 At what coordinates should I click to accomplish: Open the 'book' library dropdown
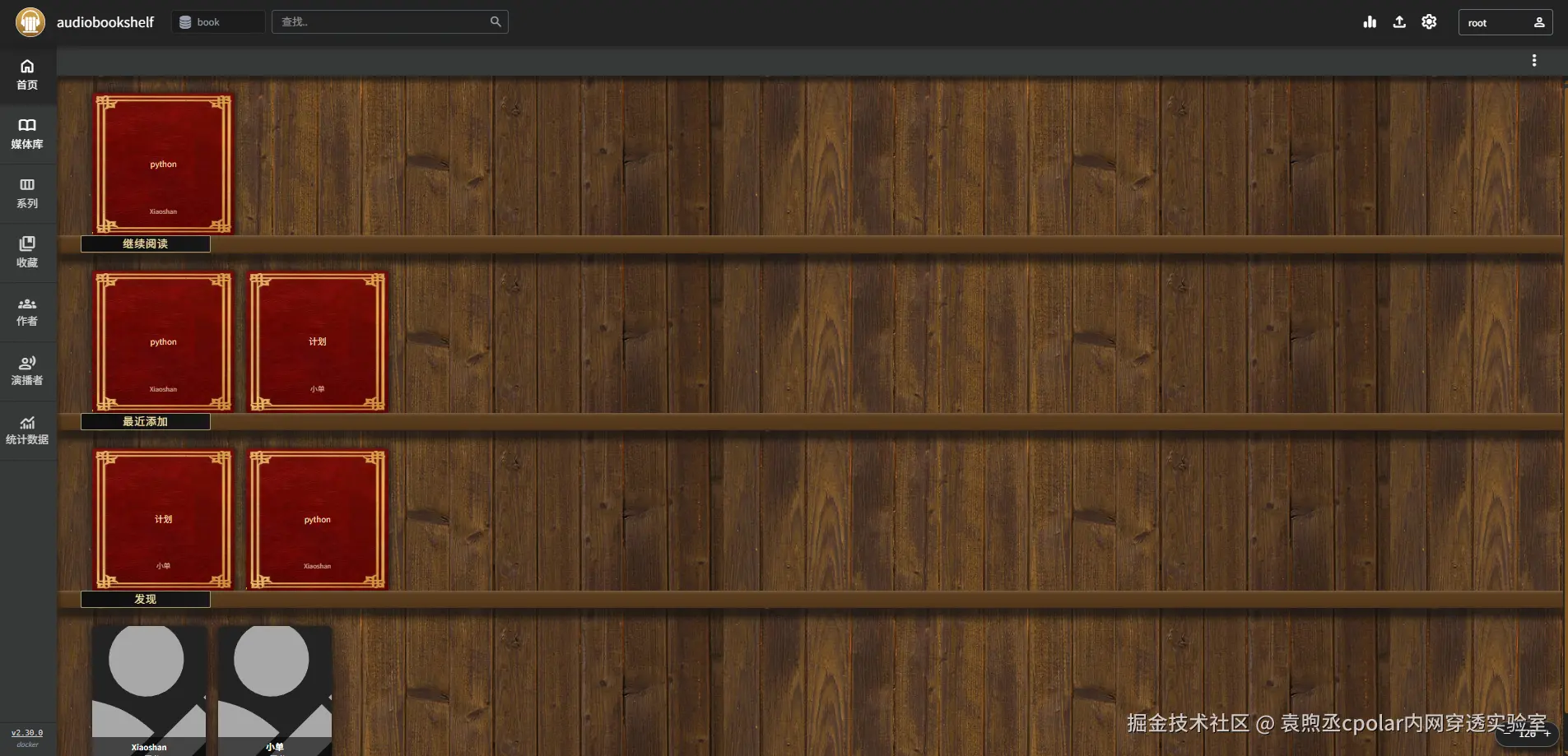(x=218, y=22)
